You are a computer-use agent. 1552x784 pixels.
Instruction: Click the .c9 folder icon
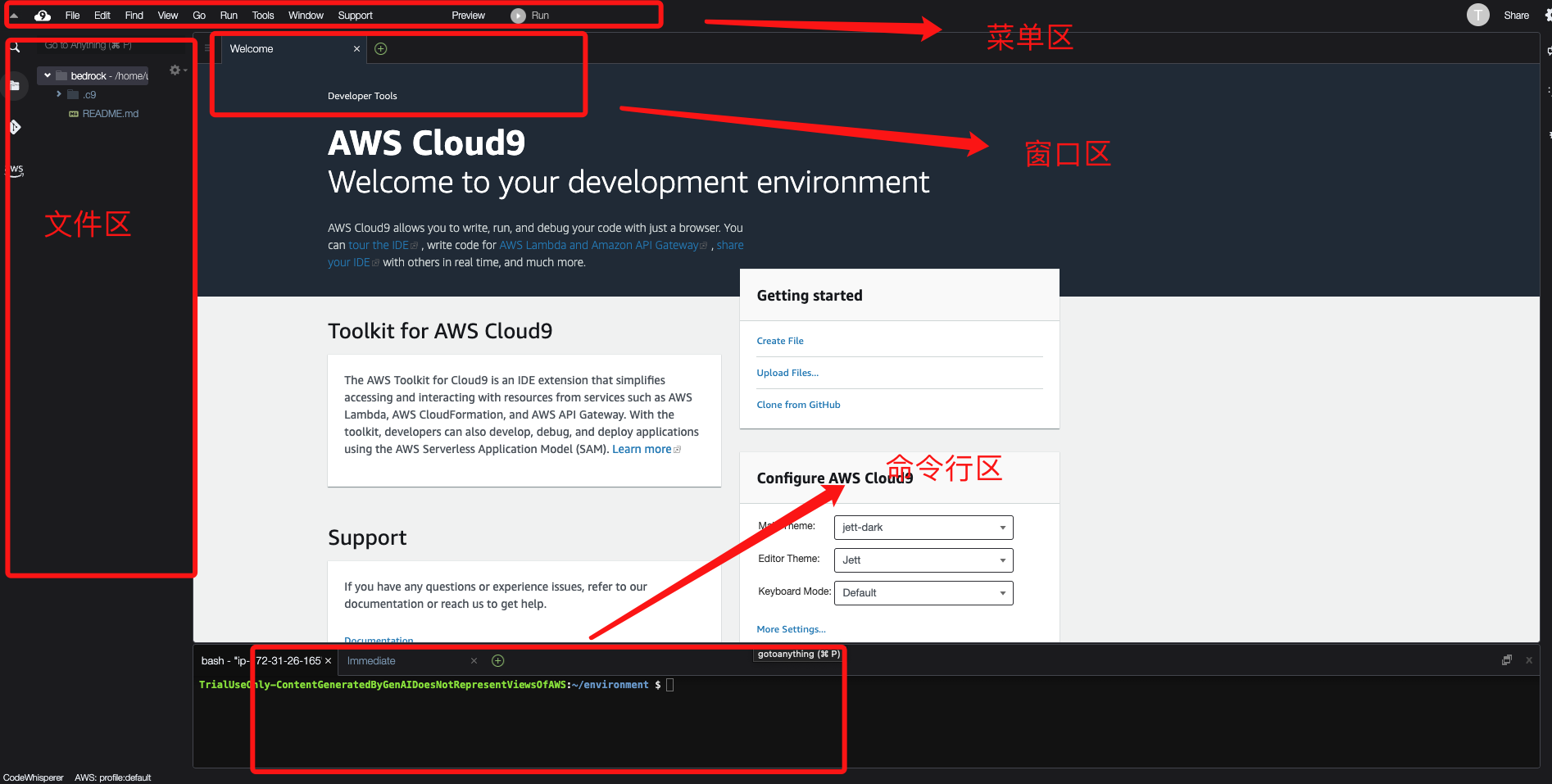coord(73,95)
